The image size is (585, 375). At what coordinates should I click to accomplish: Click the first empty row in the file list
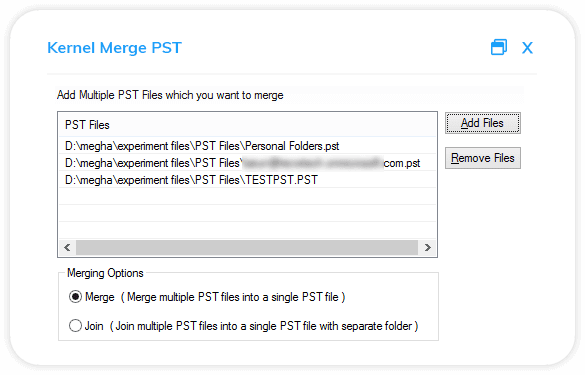tap(247, 196)
